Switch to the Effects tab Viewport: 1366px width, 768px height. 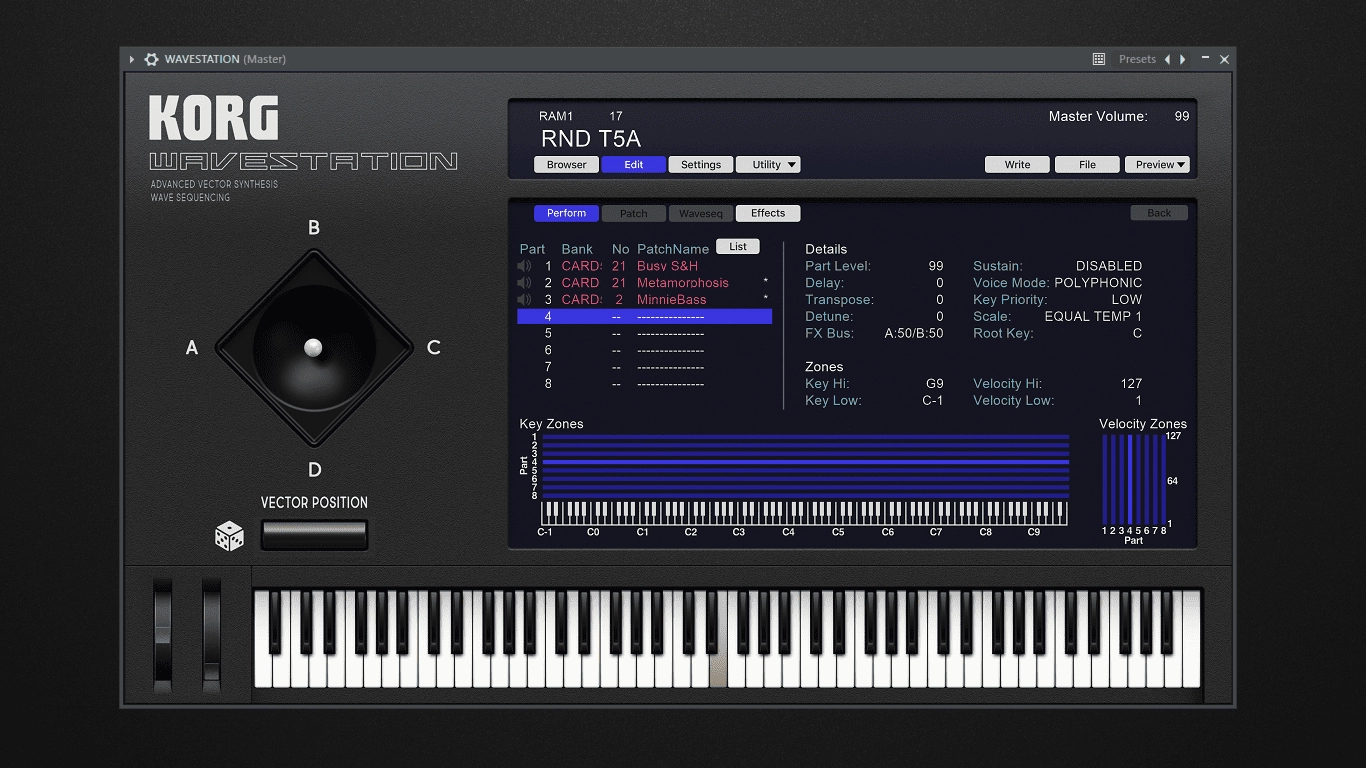point(768,213)
